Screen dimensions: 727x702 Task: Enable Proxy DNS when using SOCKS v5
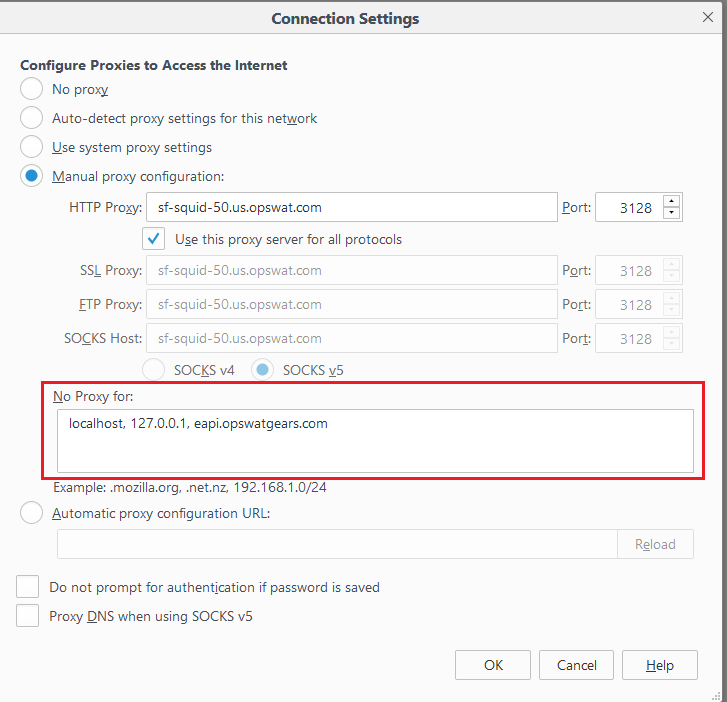point(27,616)
